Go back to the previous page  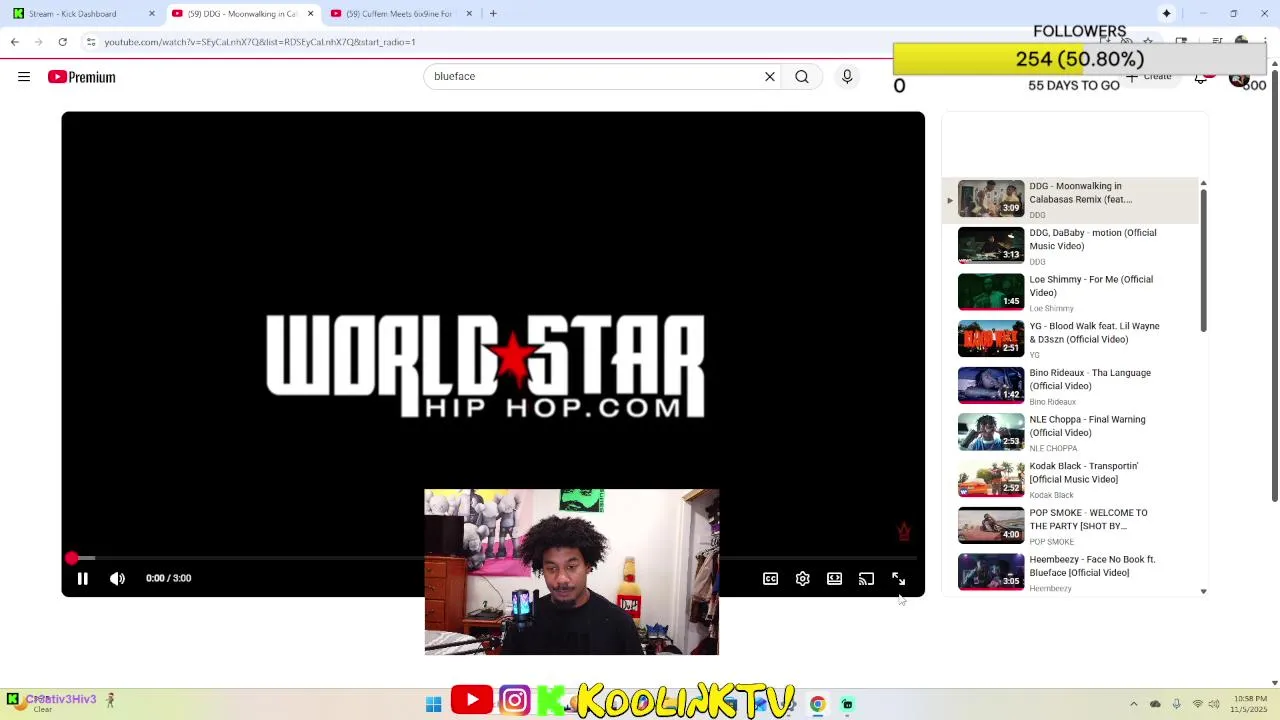[14, 42]
